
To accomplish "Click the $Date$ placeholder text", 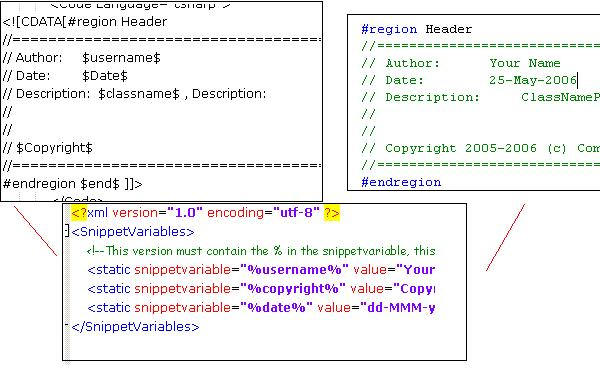I will 105,76.
